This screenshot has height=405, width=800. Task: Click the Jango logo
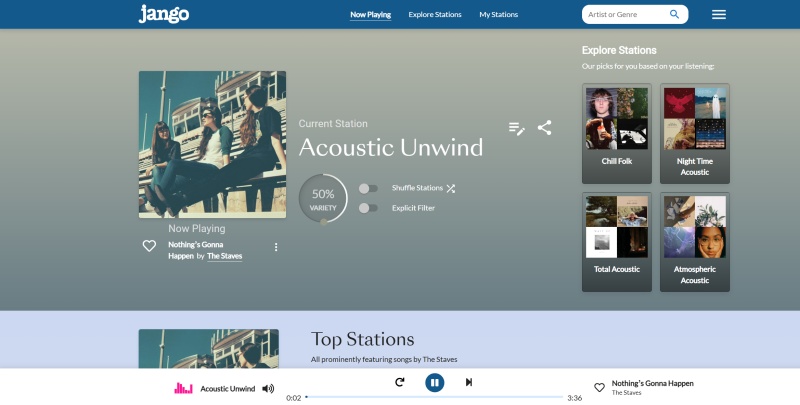pyautogui.click(x=164, y=14)
